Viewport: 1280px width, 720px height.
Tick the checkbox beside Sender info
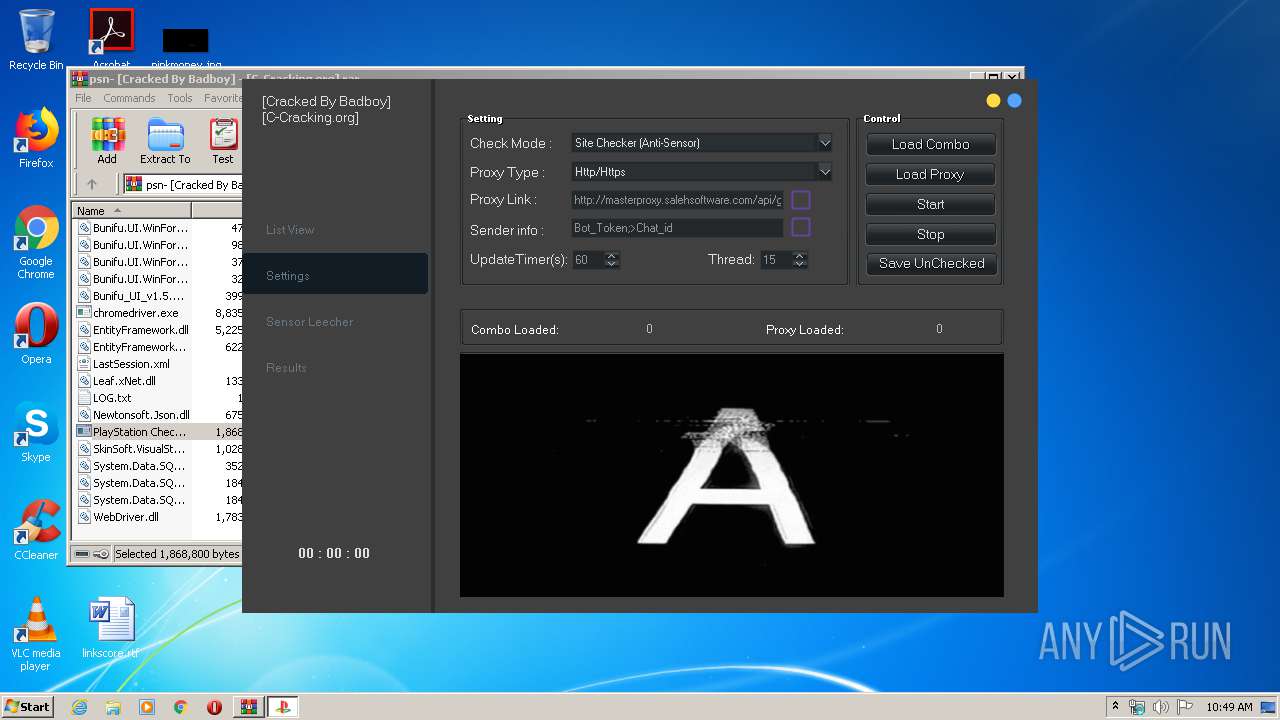point(801,227)
